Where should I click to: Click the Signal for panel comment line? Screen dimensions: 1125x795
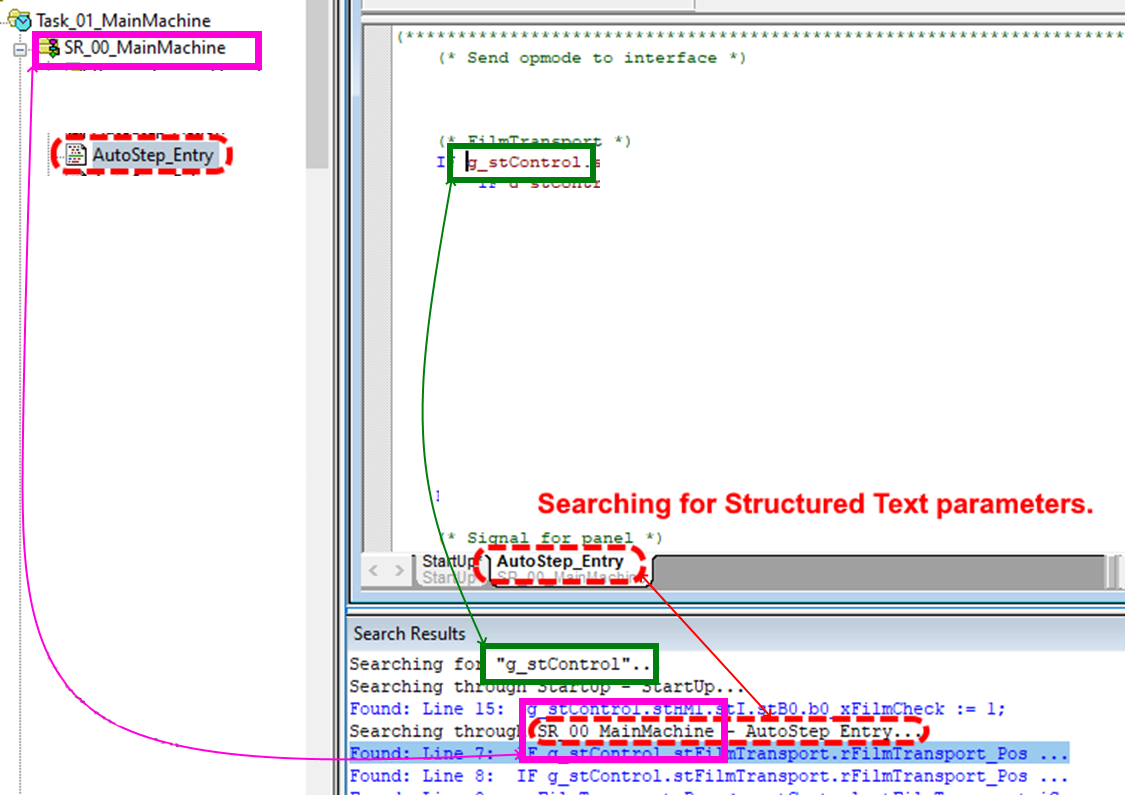tap(550, 538)
